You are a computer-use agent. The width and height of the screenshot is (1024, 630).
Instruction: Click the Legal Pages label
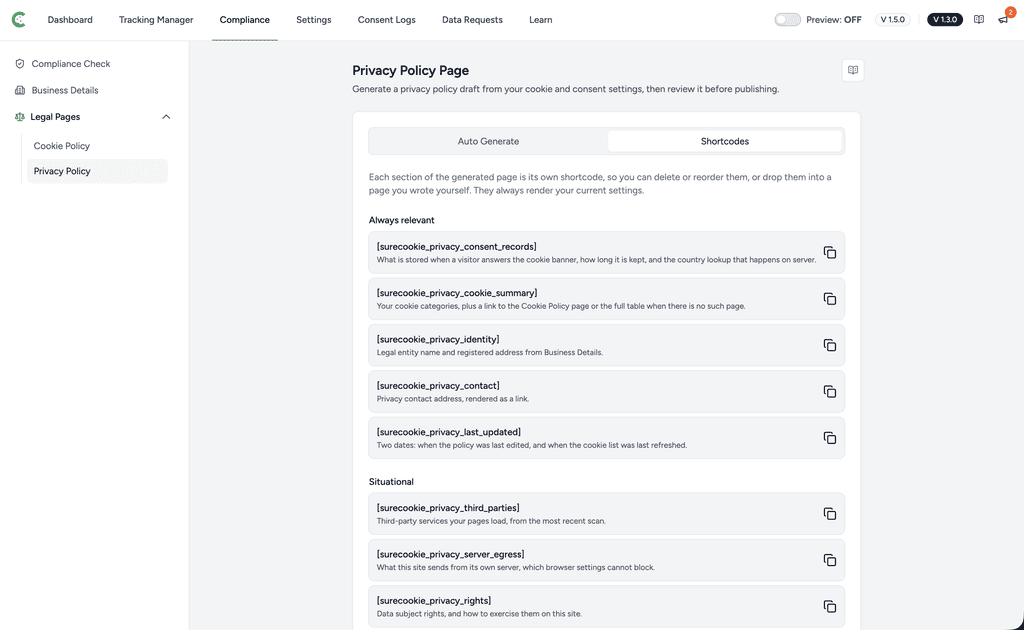click(x=55, y=117)
